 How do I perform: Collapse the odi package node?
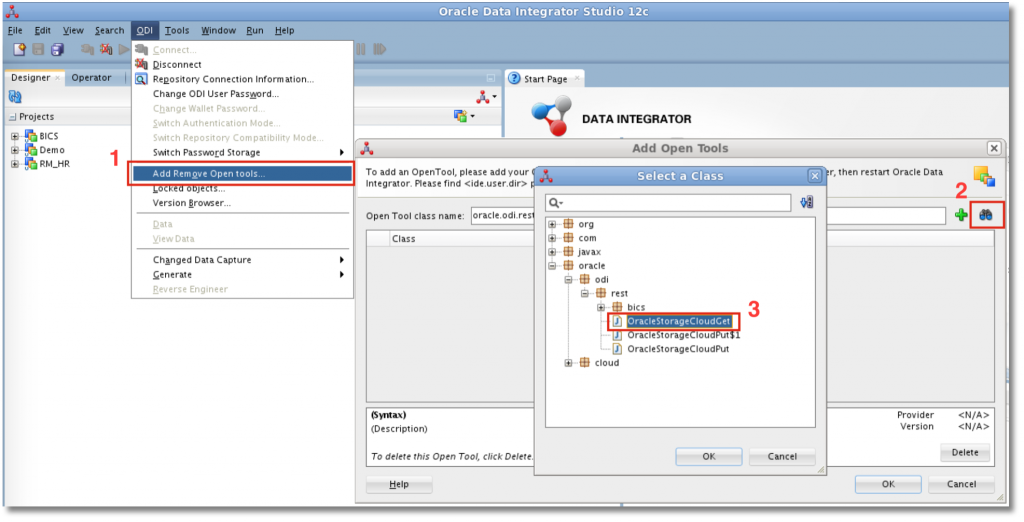568,280
